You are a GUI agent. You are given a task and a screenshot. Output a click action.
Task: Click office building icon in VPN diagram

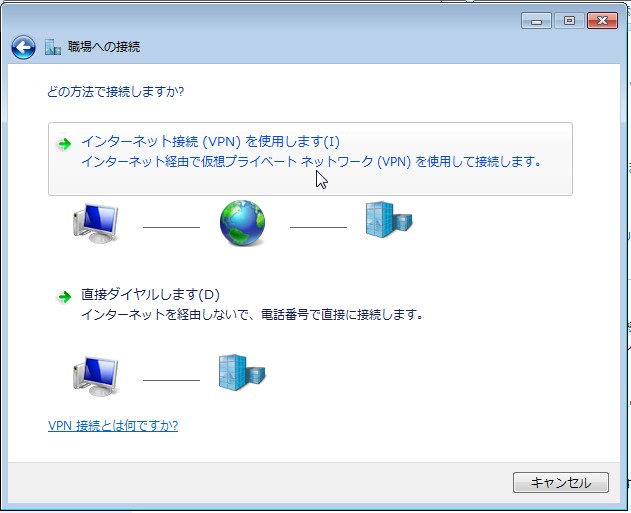pyautogui.click(x=389, y=219)
